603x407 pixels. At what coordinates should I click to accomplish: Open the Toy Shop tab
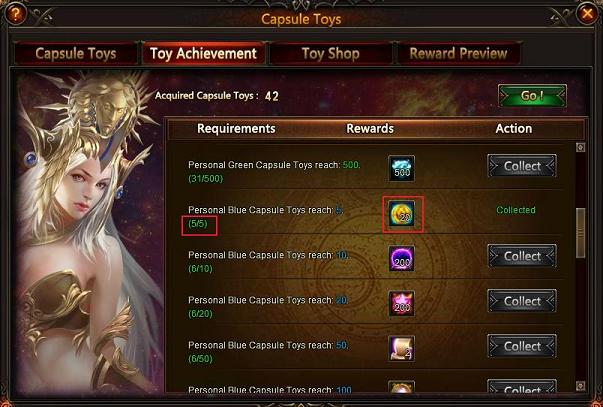(331, 53)
